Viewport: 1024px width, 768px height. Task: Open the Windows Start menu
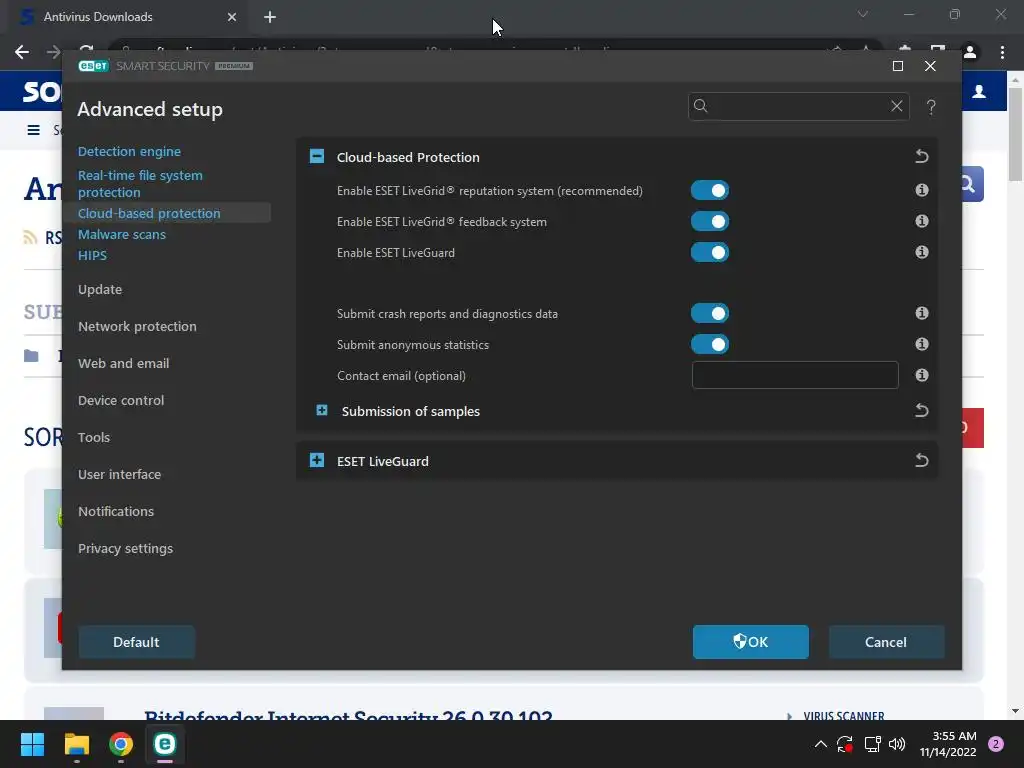pos(32,744)
